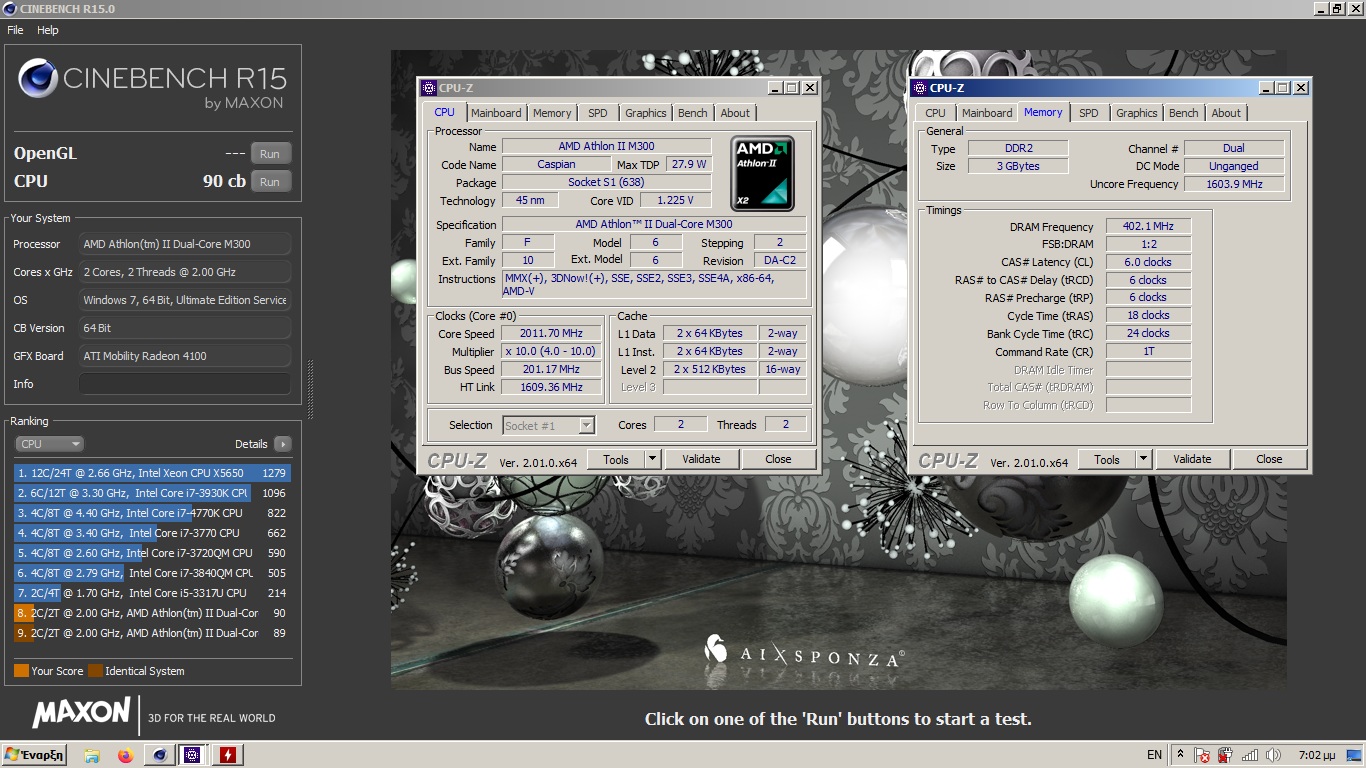Image resolution: width=1366 pixels, height=768 pixels.
Task: Click the taskbar clock showing 7:02
Action: point(1316,755)
